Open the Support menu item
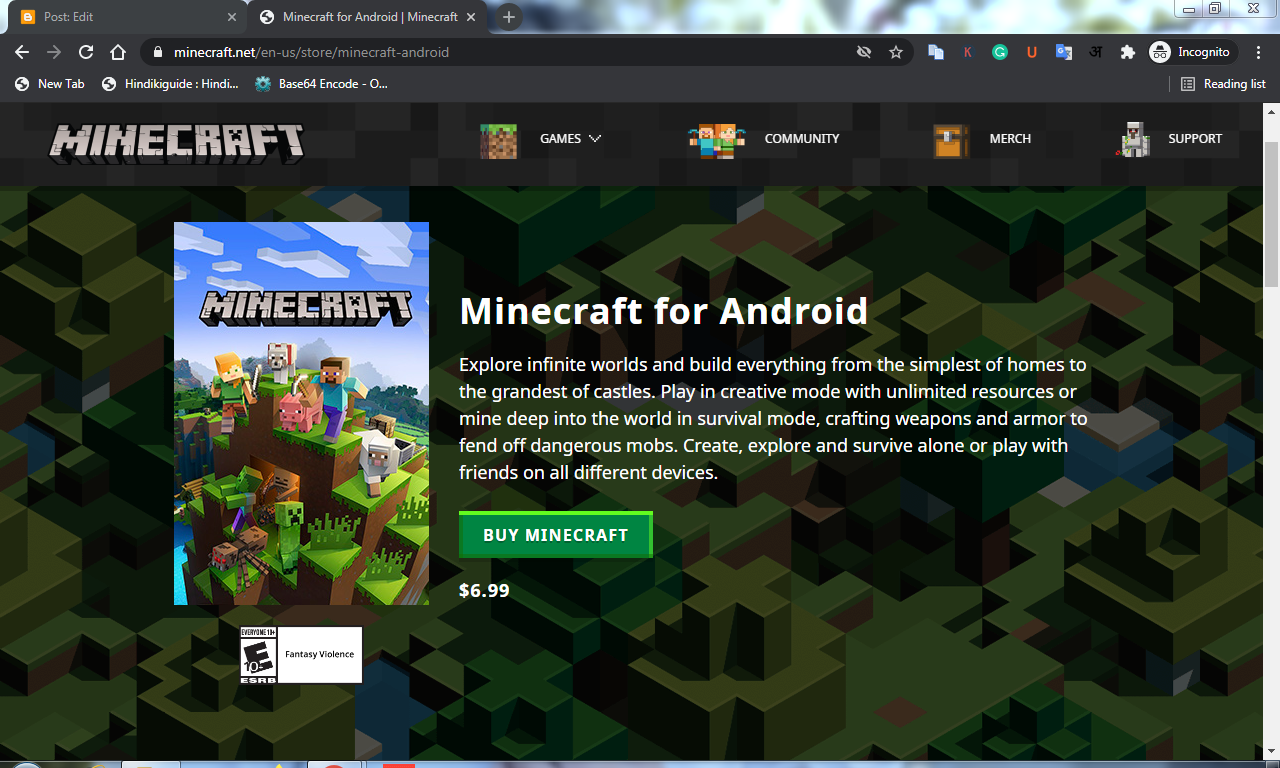This screenshot has height=768, width=1280. 1195,139
